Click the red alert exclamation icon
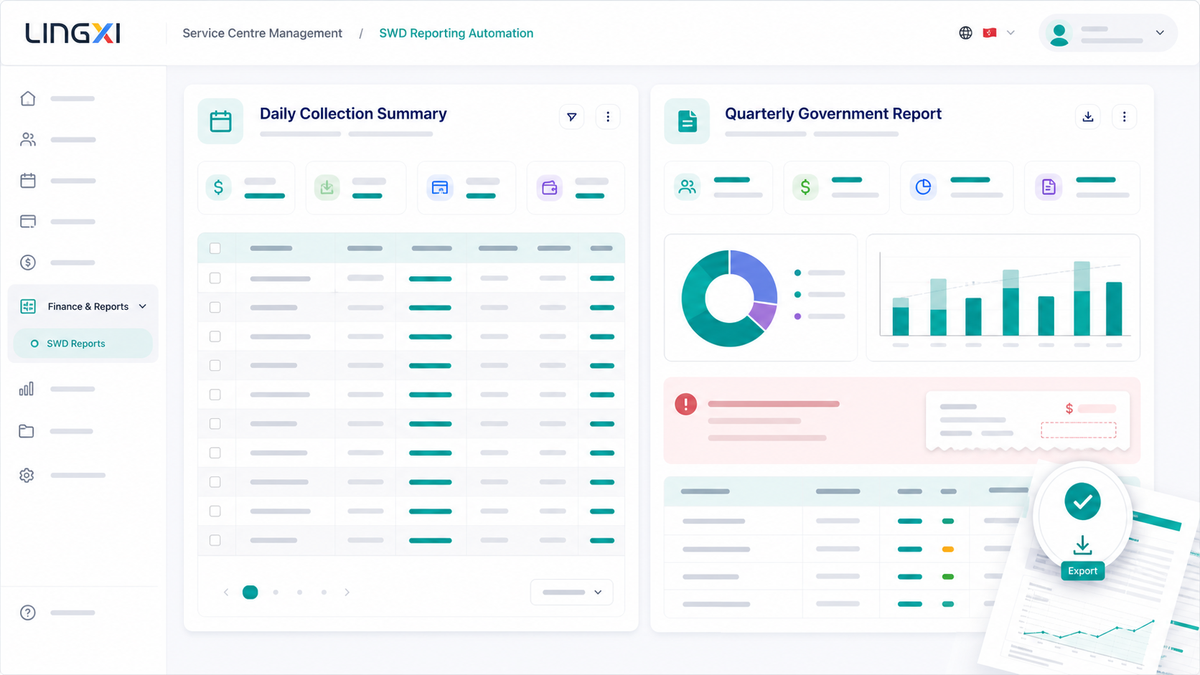Viewport: 1200px width, 675px height. click(686, 404)
